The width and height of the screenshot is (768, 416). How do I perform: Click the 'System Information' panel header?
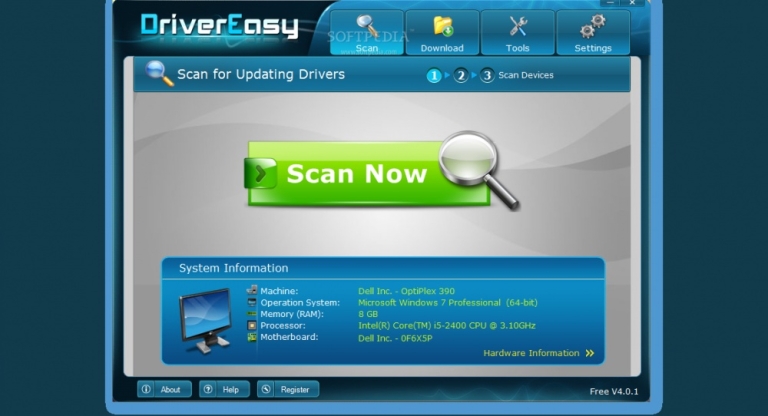click(234, 268)
